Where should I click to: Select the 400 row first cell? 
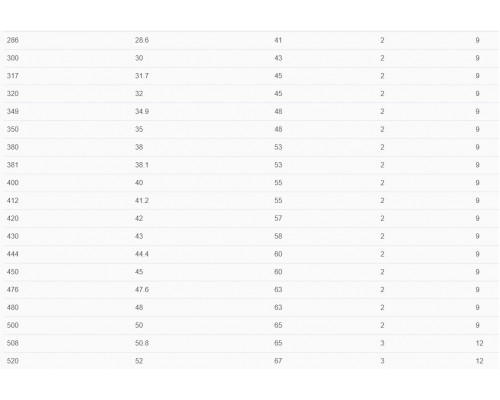pyautogui.click(x=13, y=183)
